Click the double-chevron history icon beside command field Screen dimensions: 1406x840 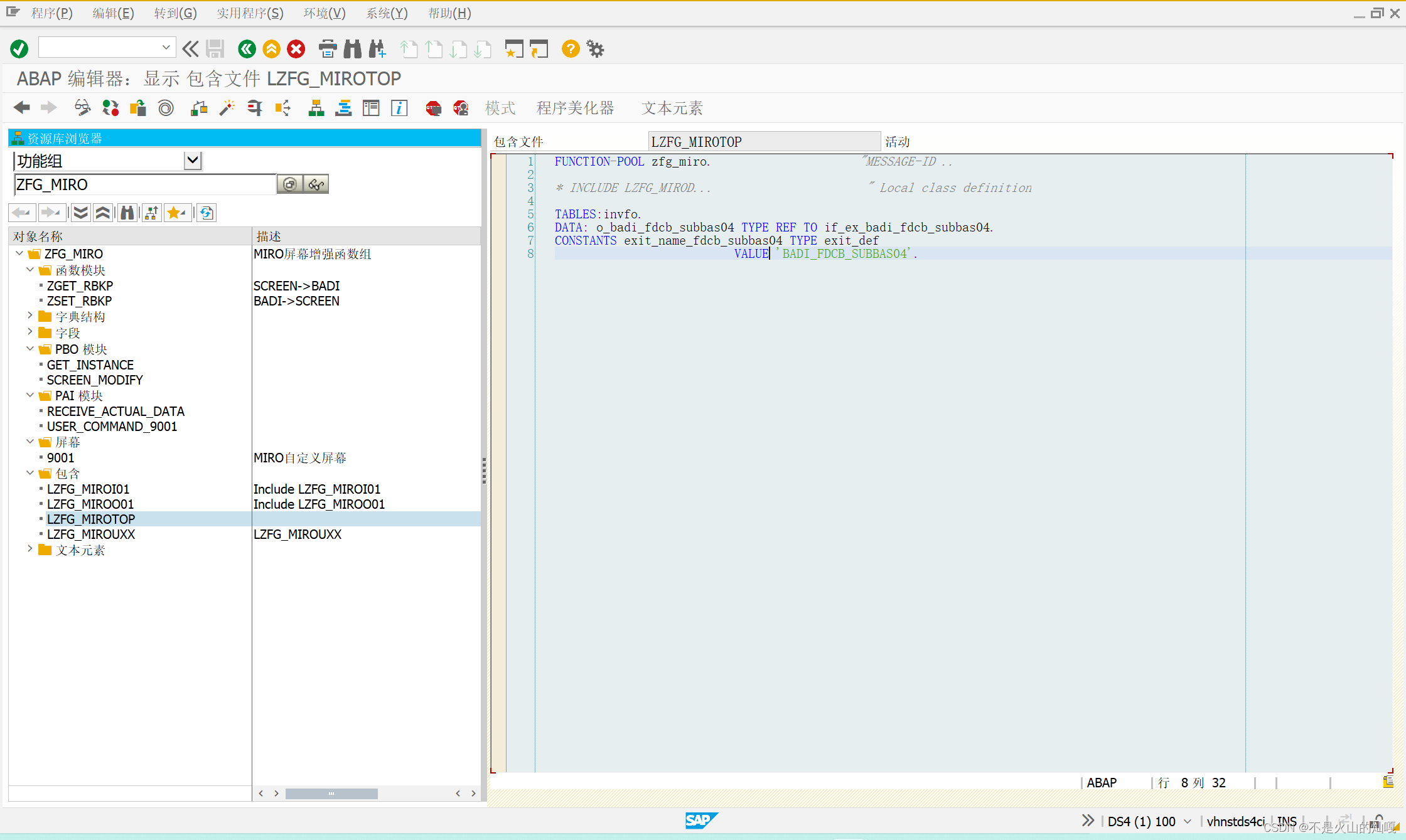coord(190,48)
